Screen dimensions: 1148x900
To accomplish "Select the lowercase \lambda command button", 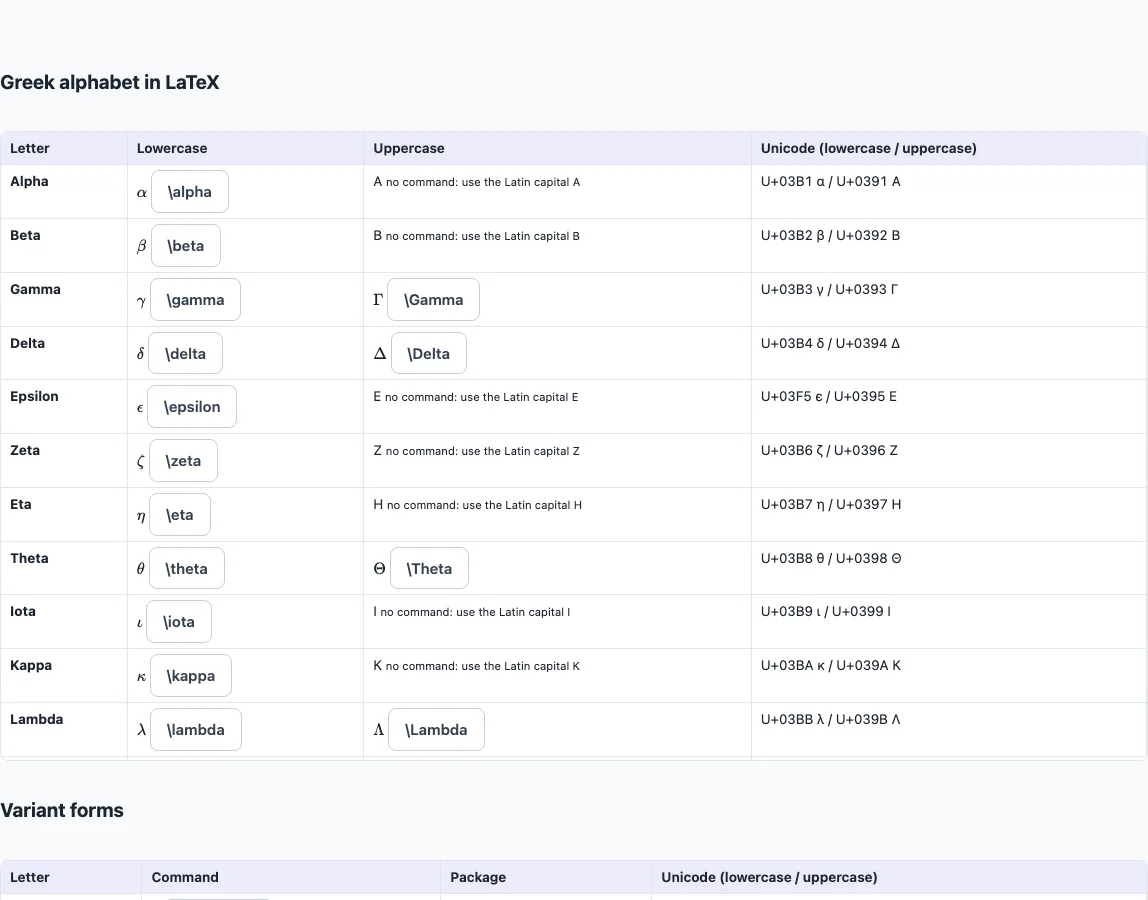I will pyautogui.click(x=195, y=729).
